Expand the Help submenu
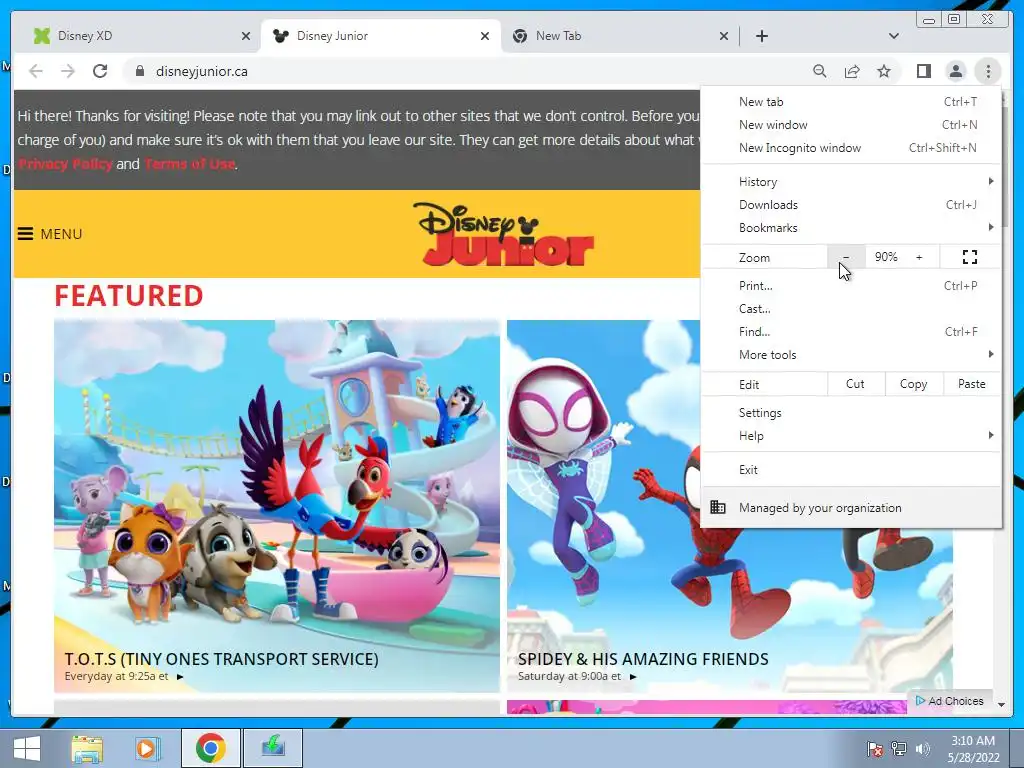 click(x=850, y=436)
